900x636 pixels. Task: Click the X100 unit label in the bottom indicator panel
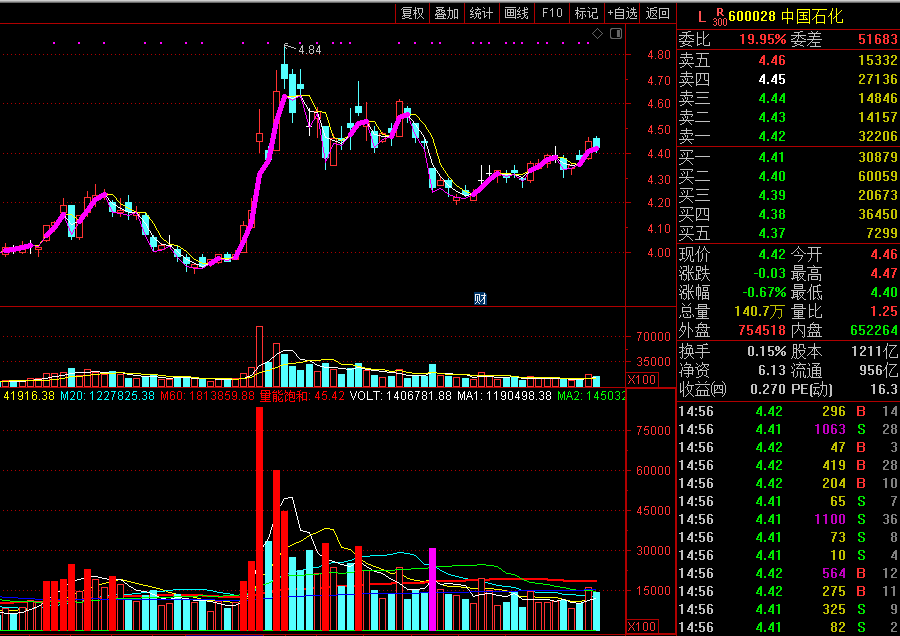(x=641, y=627)
